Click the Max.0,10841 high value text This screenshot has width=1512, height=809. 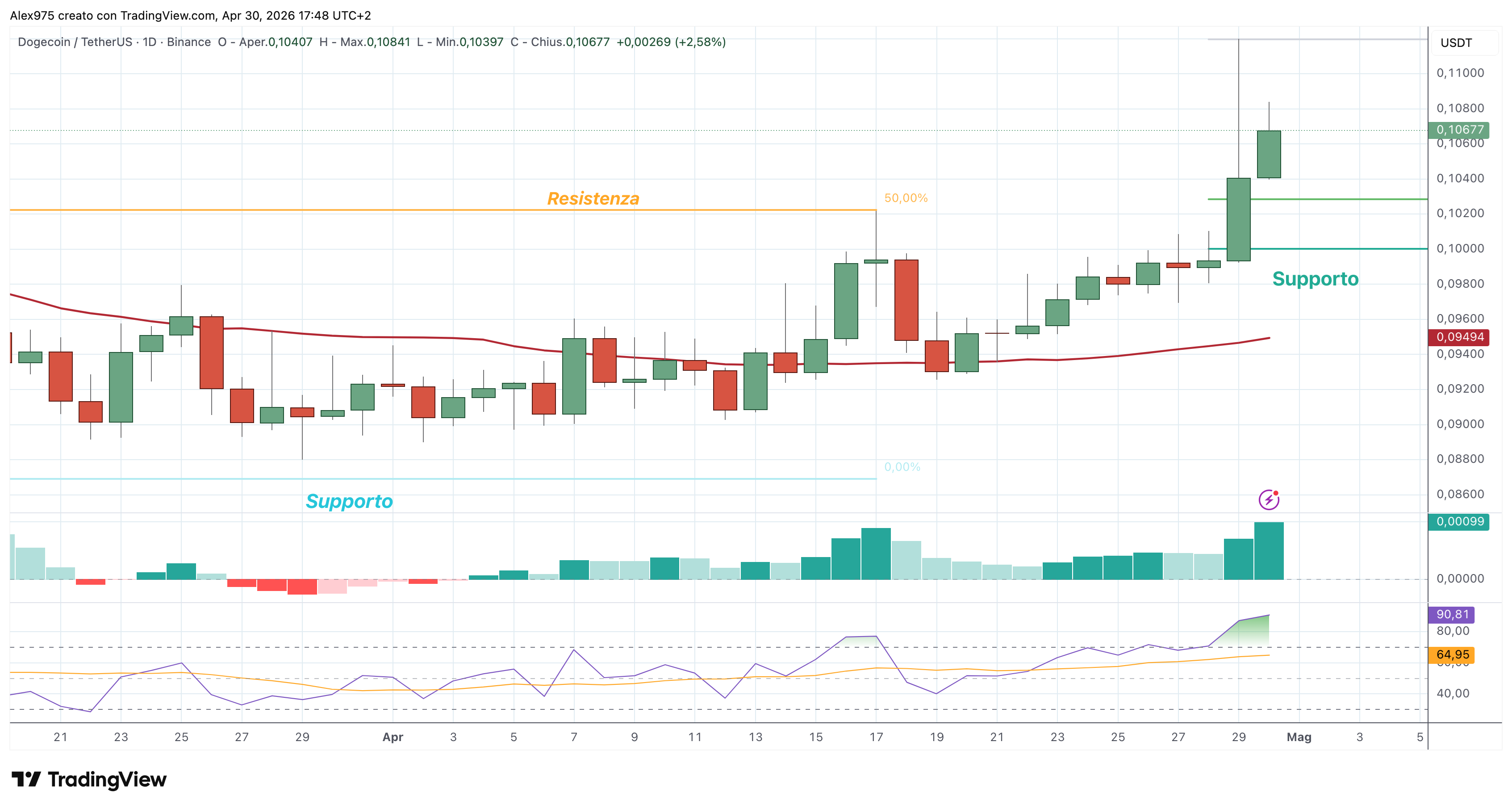(375, 42)
